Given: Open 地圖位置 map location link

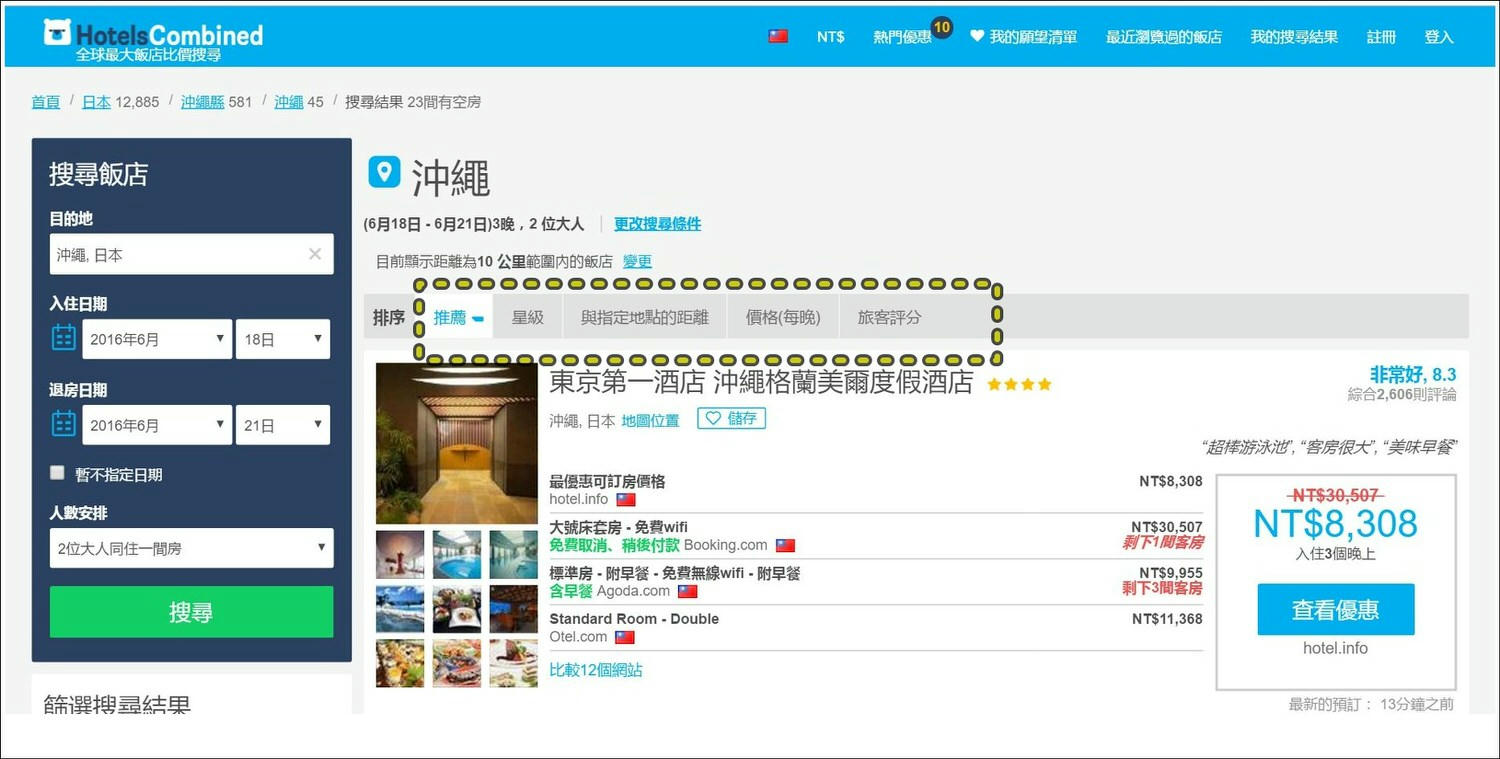Looking at the screenshot, I should point(650,421).
